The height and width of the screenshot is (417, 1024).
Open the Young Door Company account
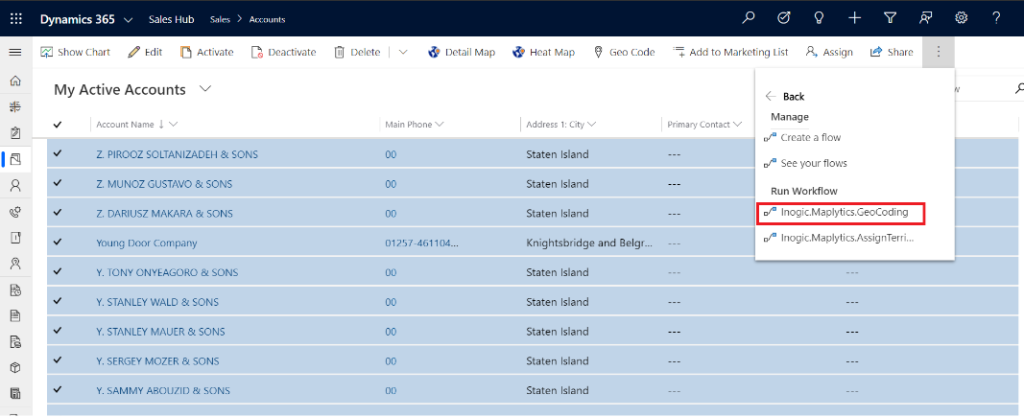click(146, 243)
